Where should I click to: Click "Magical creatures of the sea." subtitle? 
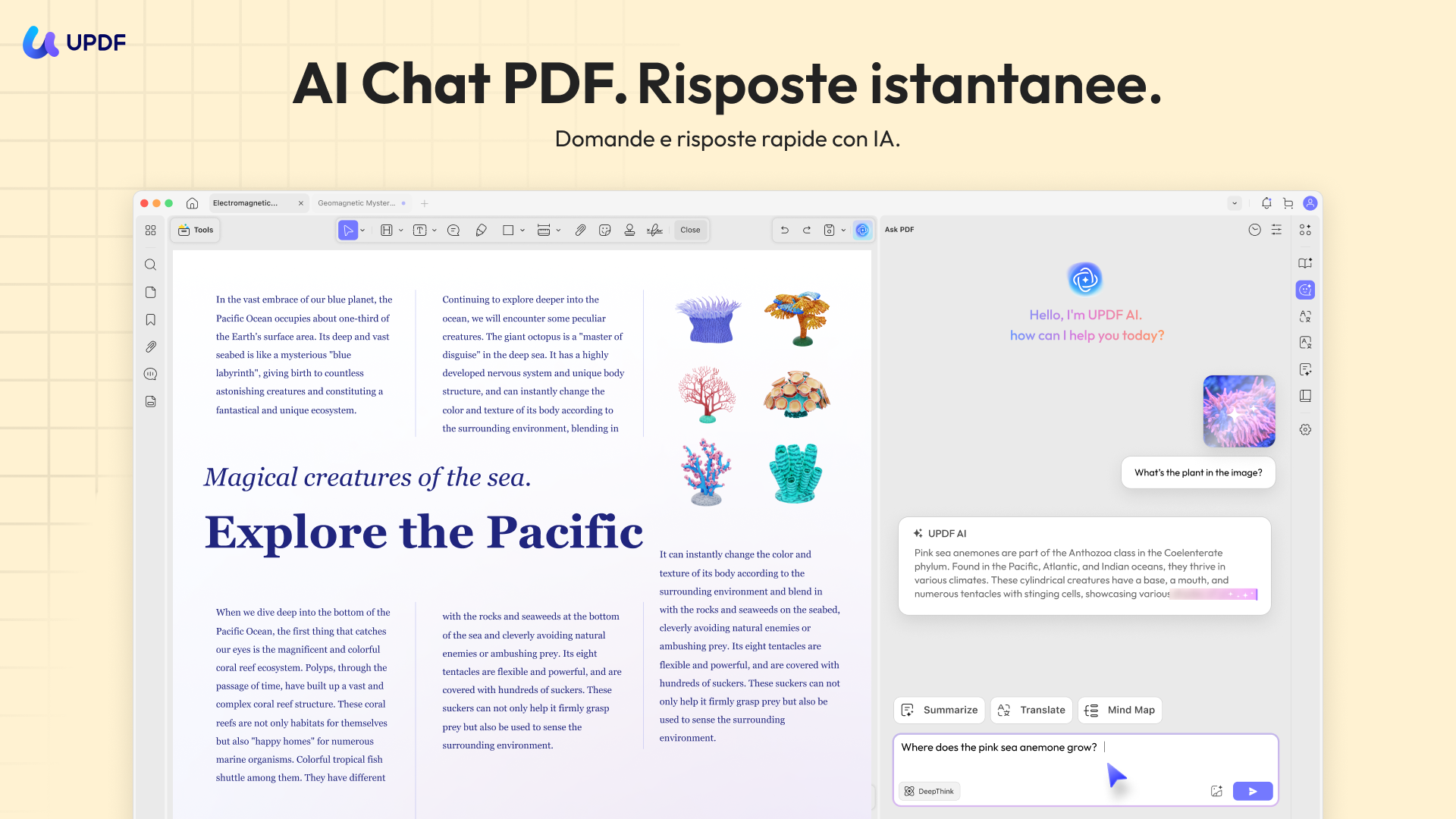tap(368, 477)
